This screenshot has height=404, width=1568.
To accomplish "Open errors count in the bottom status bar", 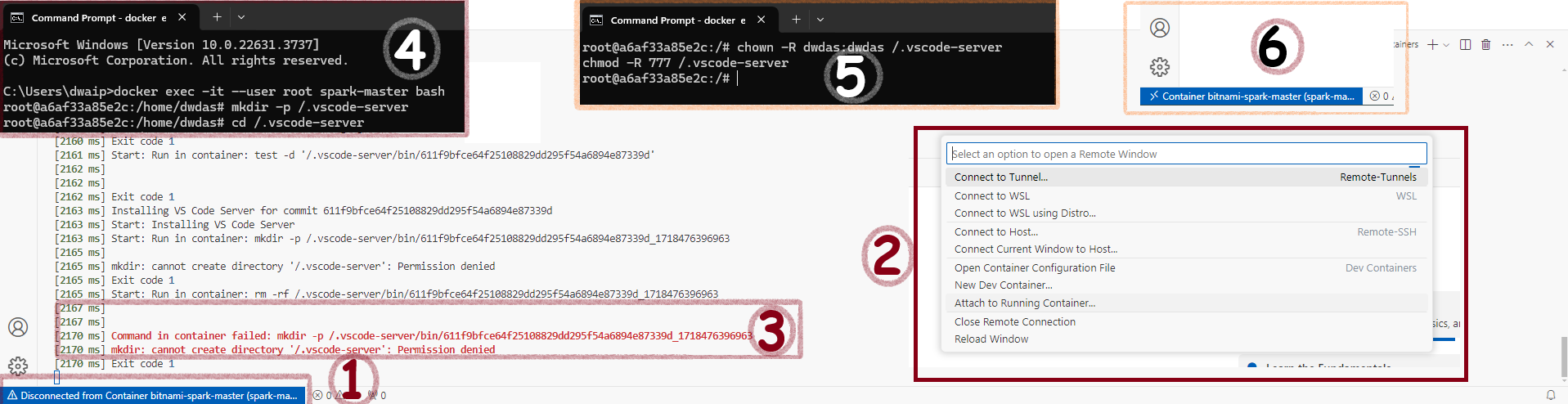I will [x=322, y=395].
